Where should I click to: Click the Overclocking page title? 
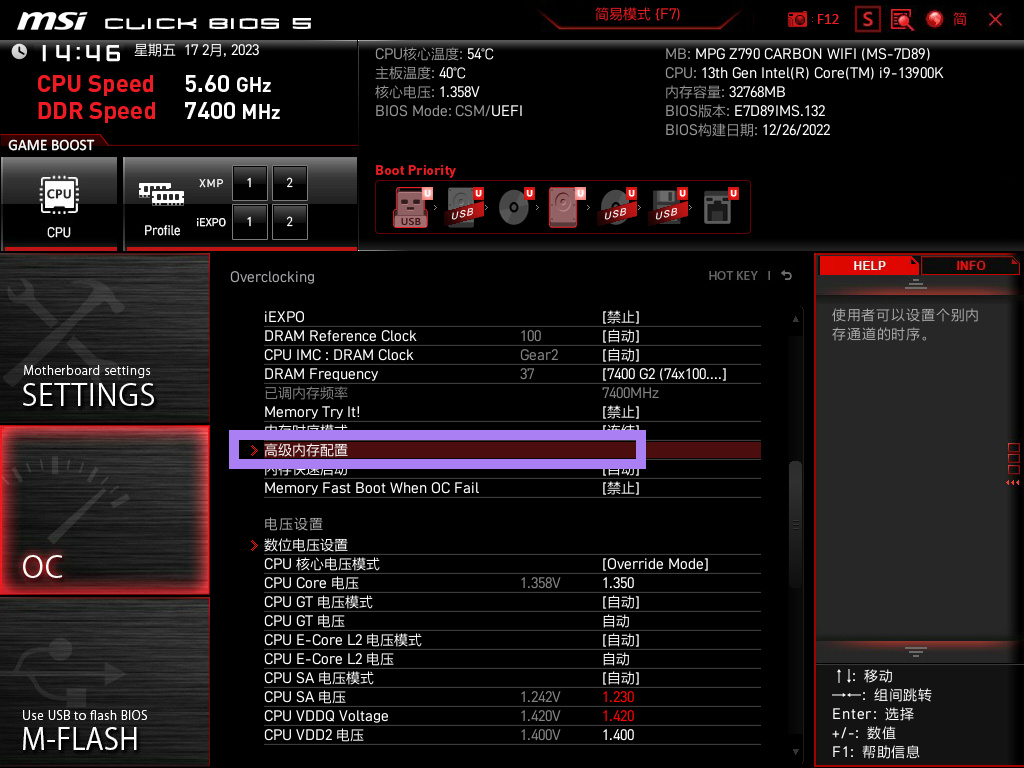point(272,277)
